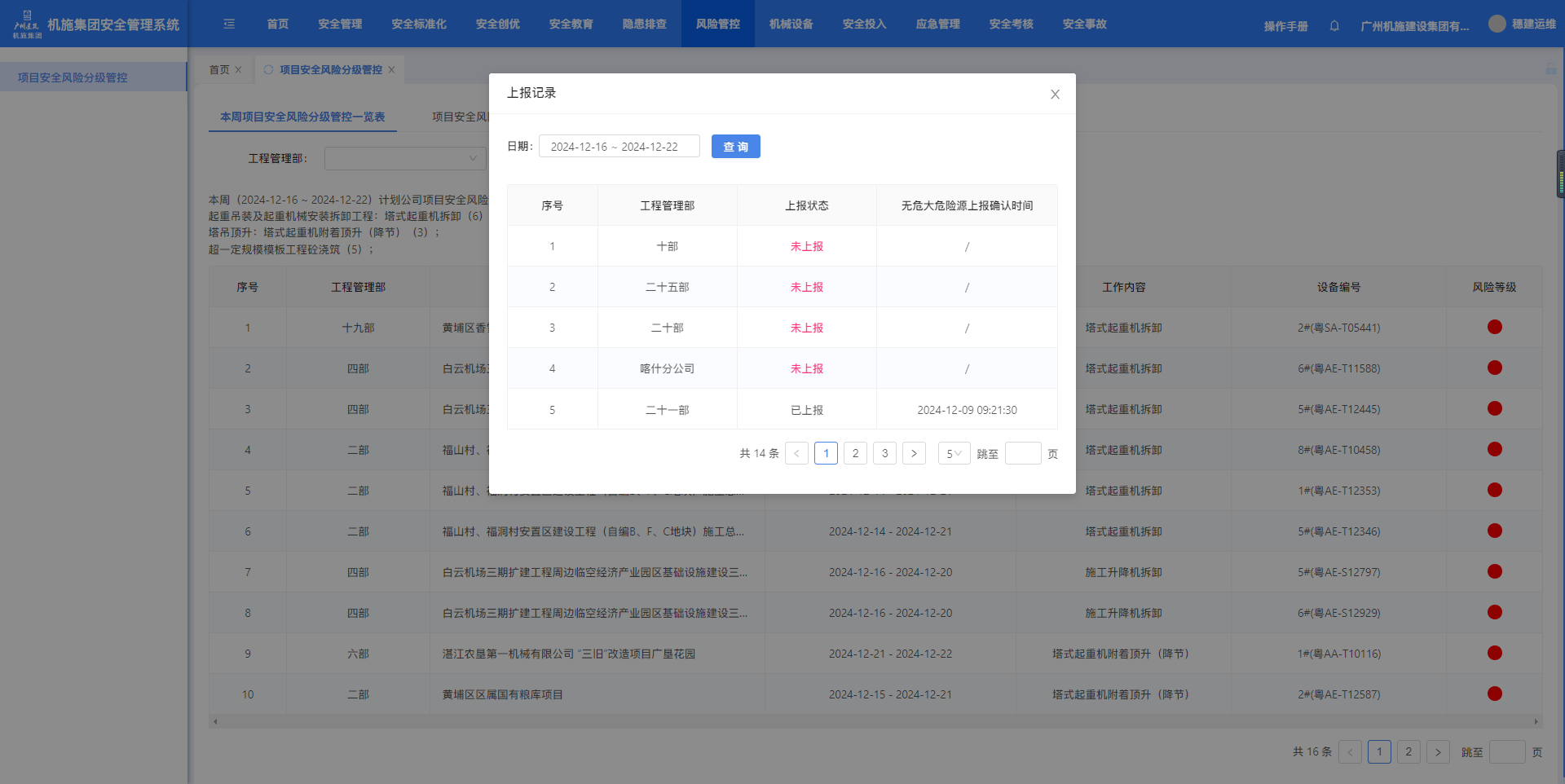Close the 项目安全风险分级管控 tab
The image size is (1565, 784).
(x=392, y=70)
